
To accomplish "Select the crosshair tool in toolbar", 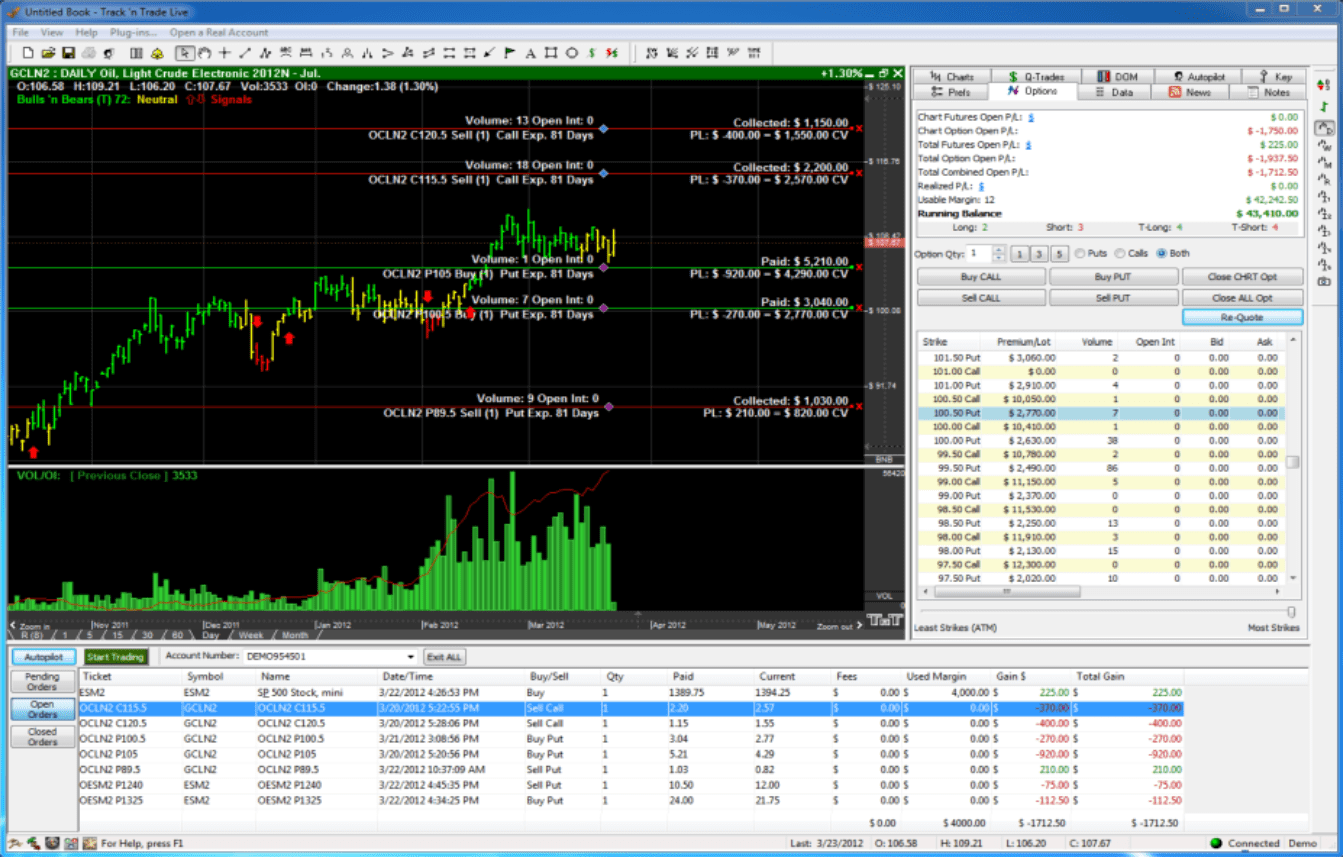I will coord(224,53).
